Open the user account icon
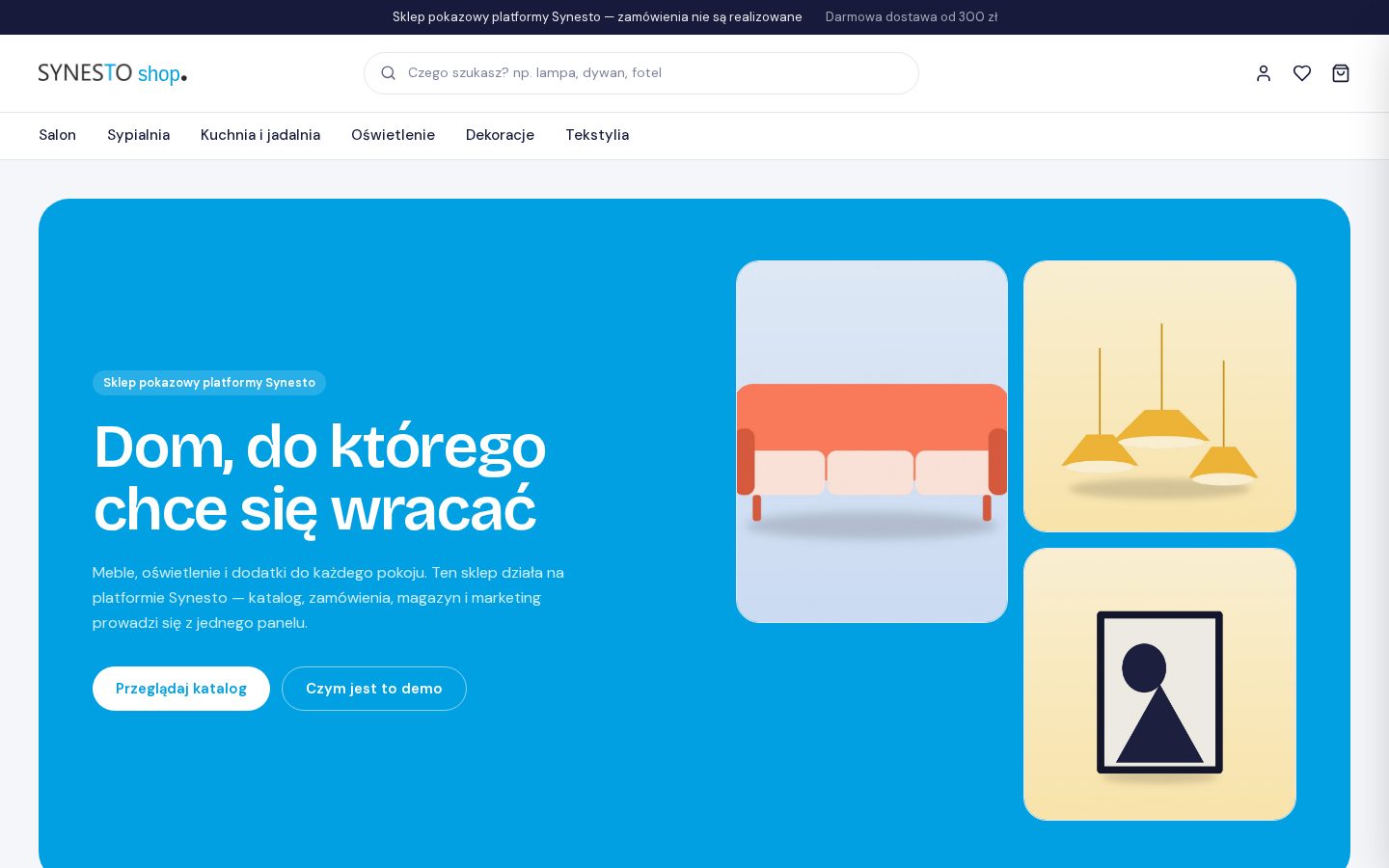 tap(1264, 73)
